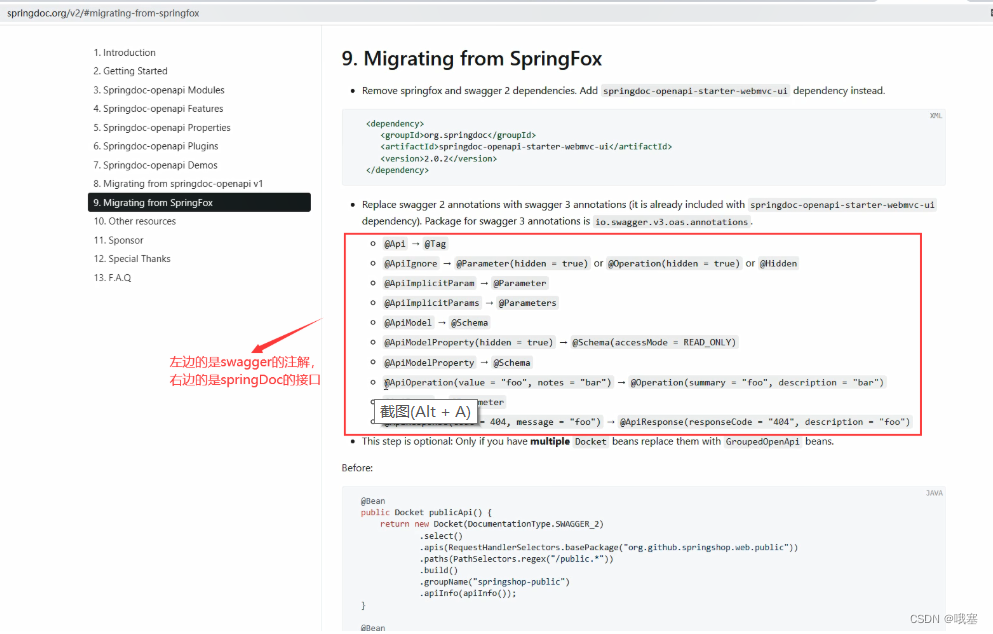The height and width of the screenshot is (634, 993).
Task: Click the '9. Migrating from SpringFox' heading
Action: 472,58
